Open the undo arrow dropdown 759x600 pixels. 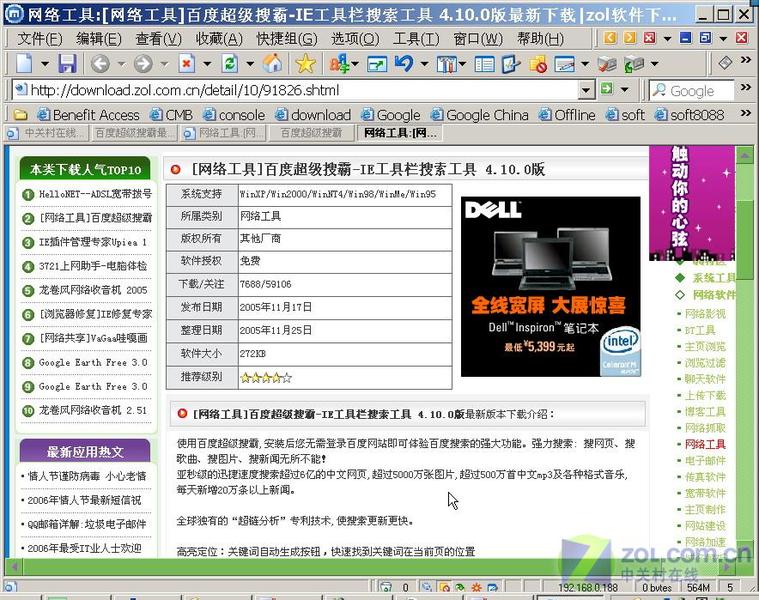coord(425,63)
